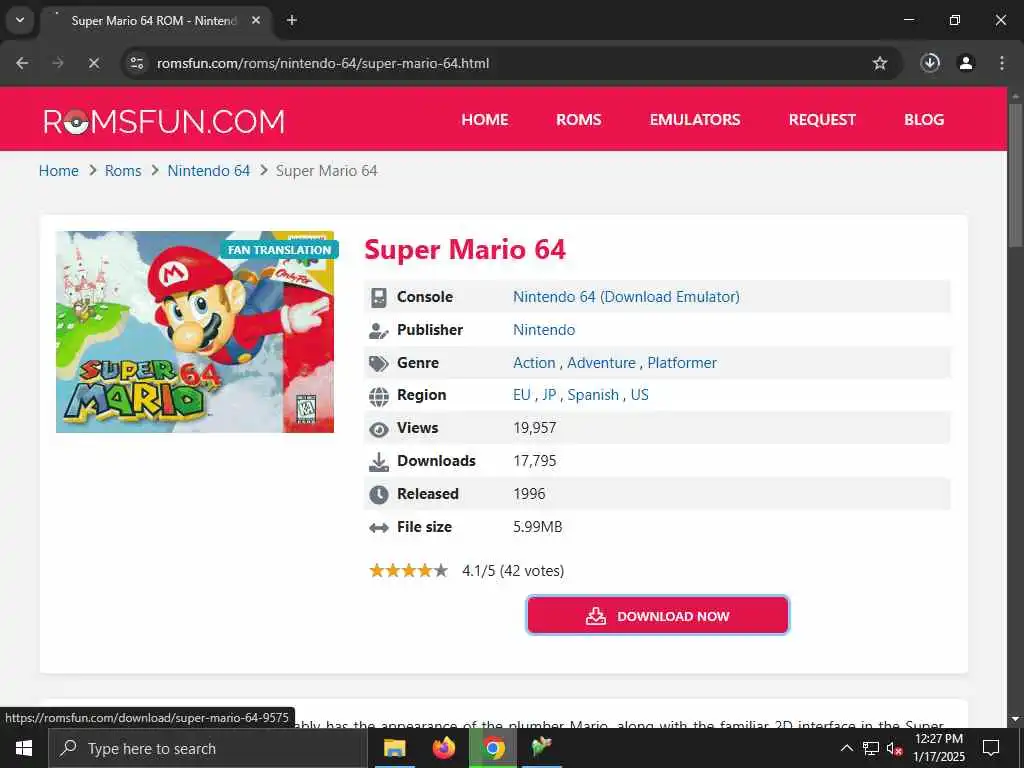Click the Views eye icon

click(x=379, y=429)
